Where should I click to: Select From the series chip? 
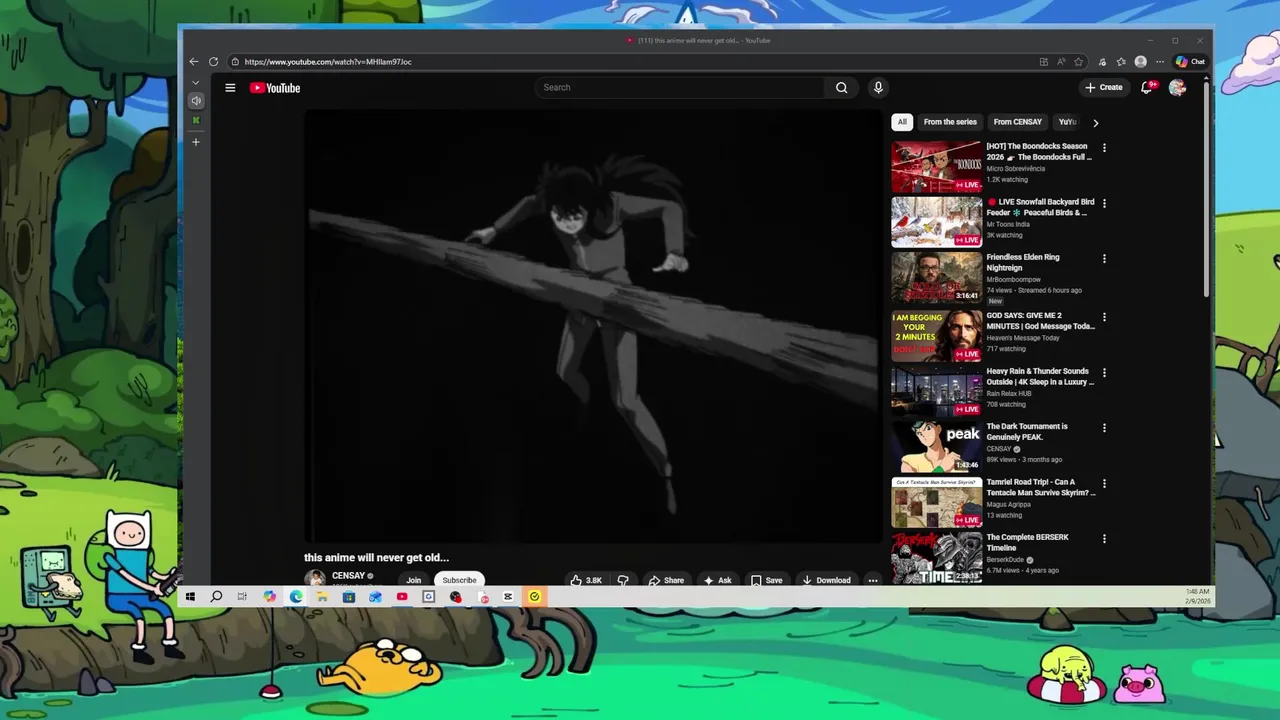[x=950, y=122]
